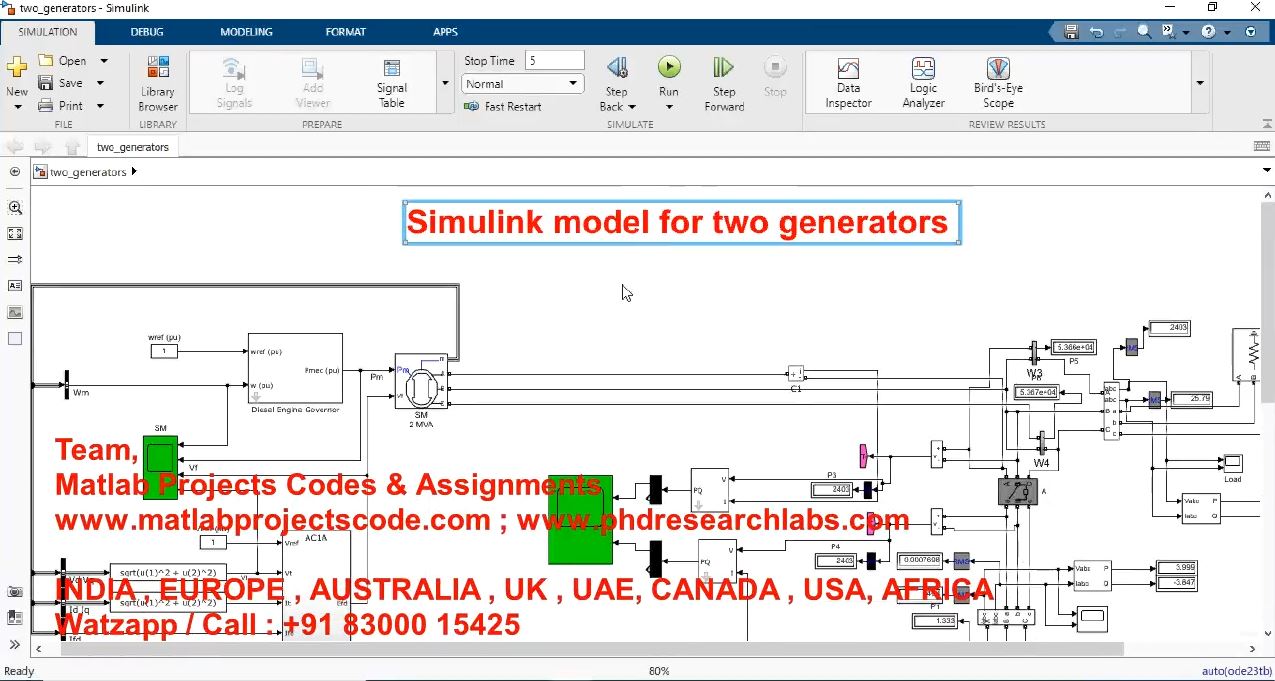The height and width of the screenshot is (681, 1275).
Task: Open the Signal Table
Action: point(392,83)
